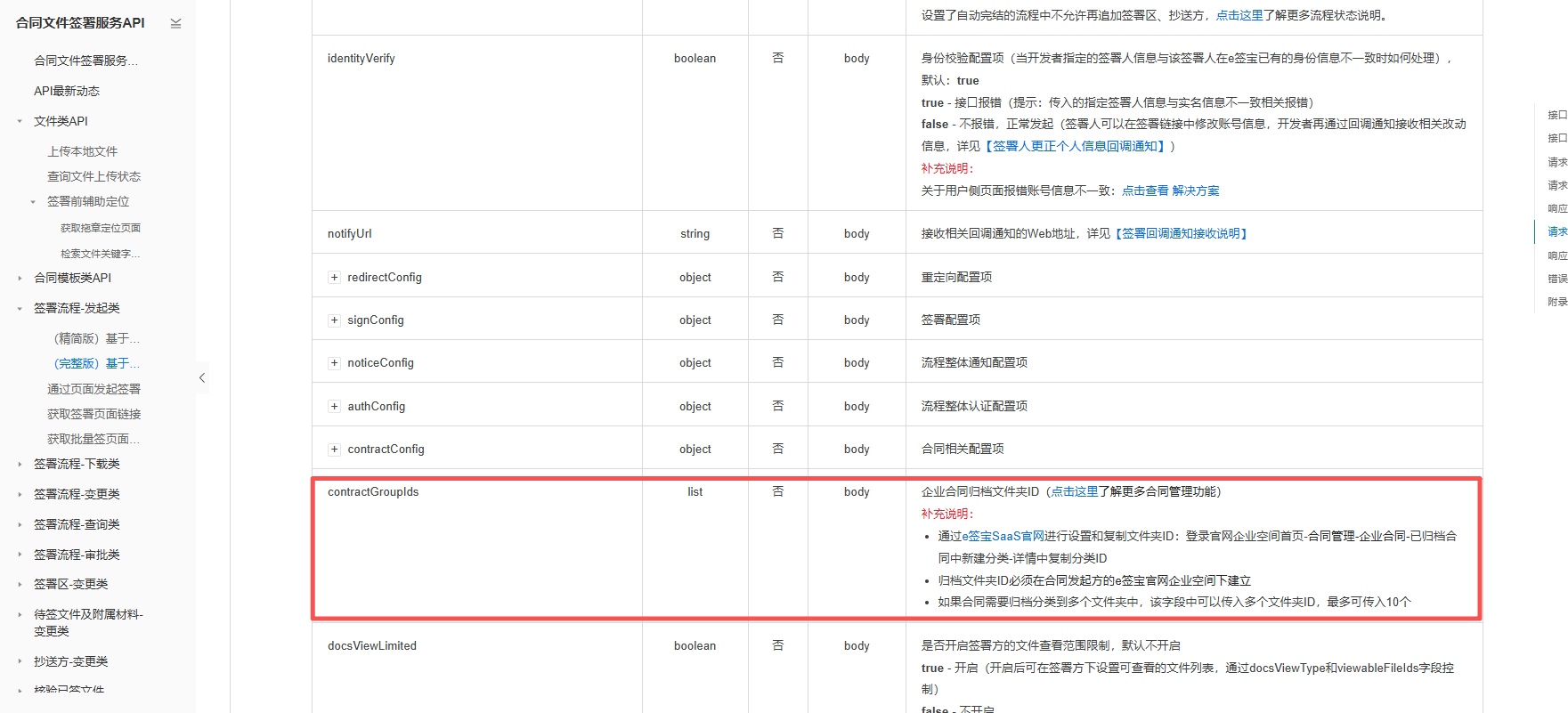Open the 签署回调通知接收说明 link

pos(1181,233)
